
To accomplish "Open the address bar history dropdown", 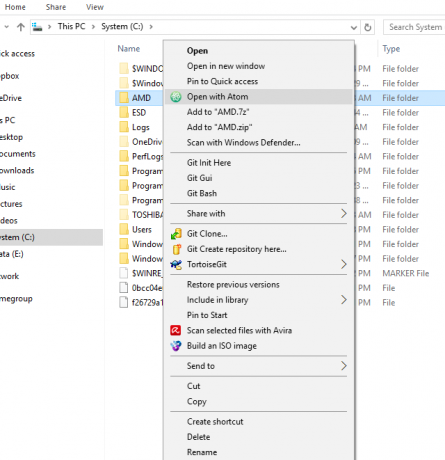I will pos(354,27).
